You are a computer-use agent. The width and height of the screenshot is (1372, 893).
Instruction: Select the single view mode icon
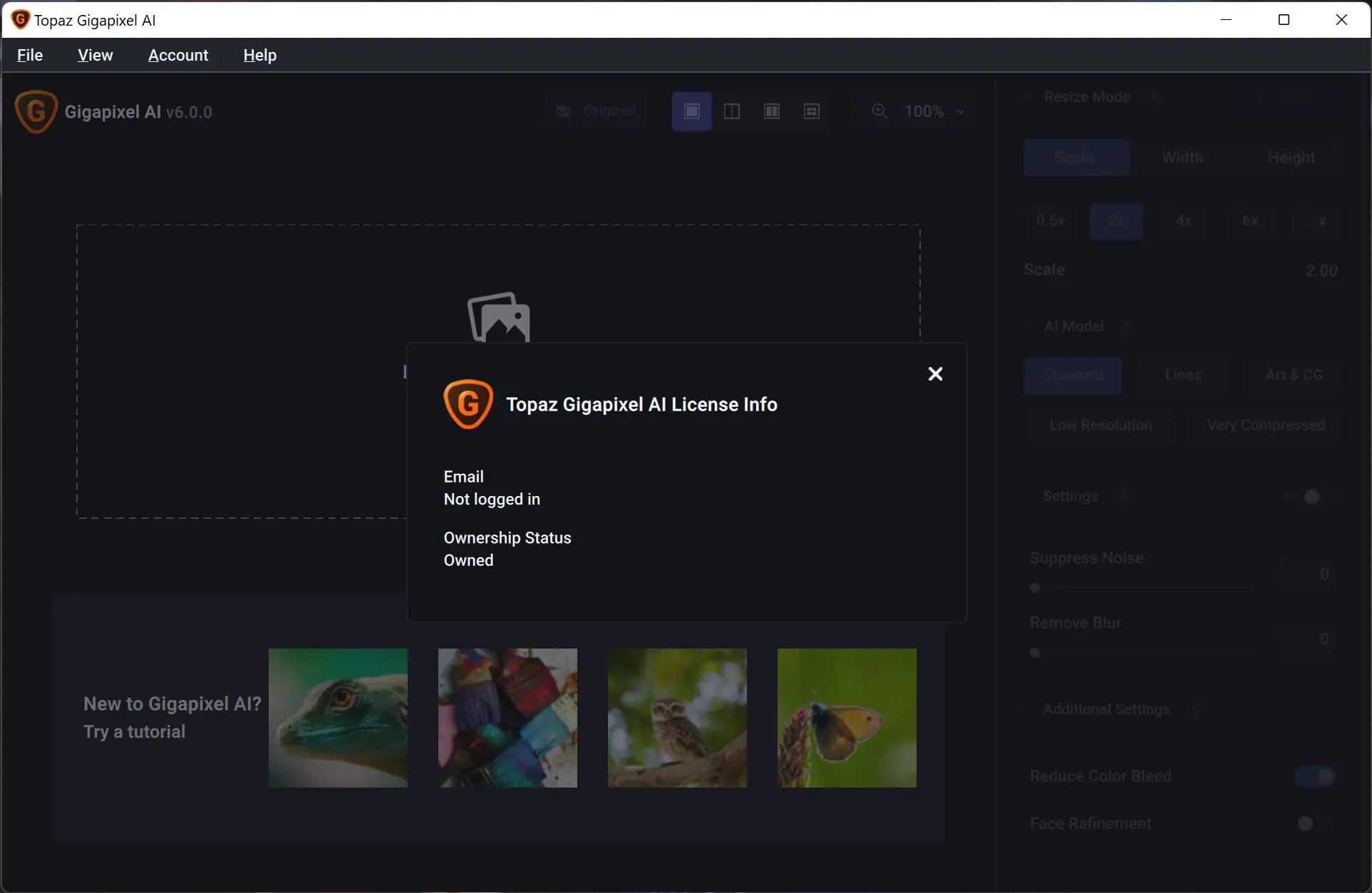tap(691, 111)
